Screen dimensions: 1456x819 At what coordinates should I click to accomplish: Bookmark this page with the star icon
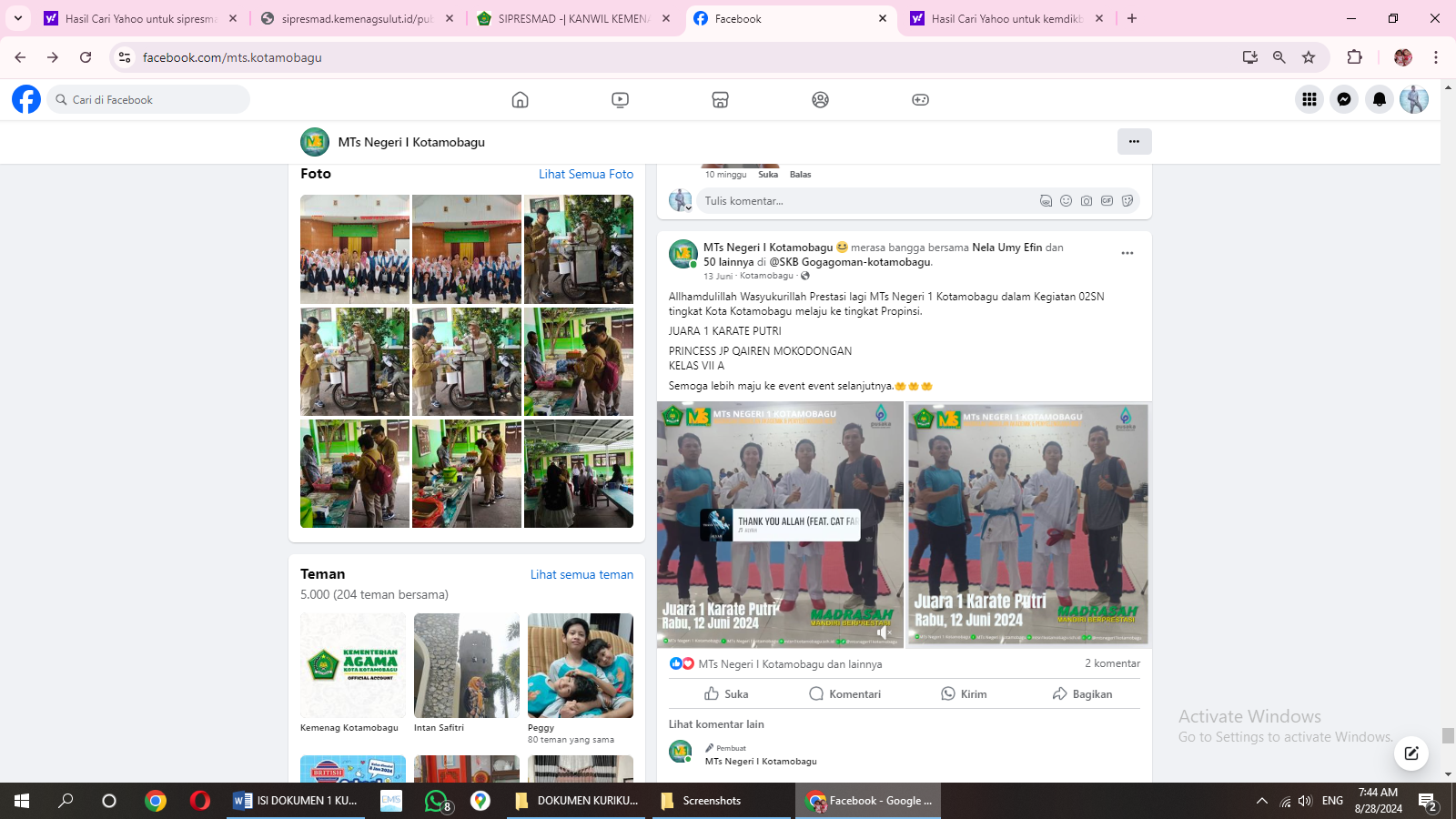click(1309, 57)
